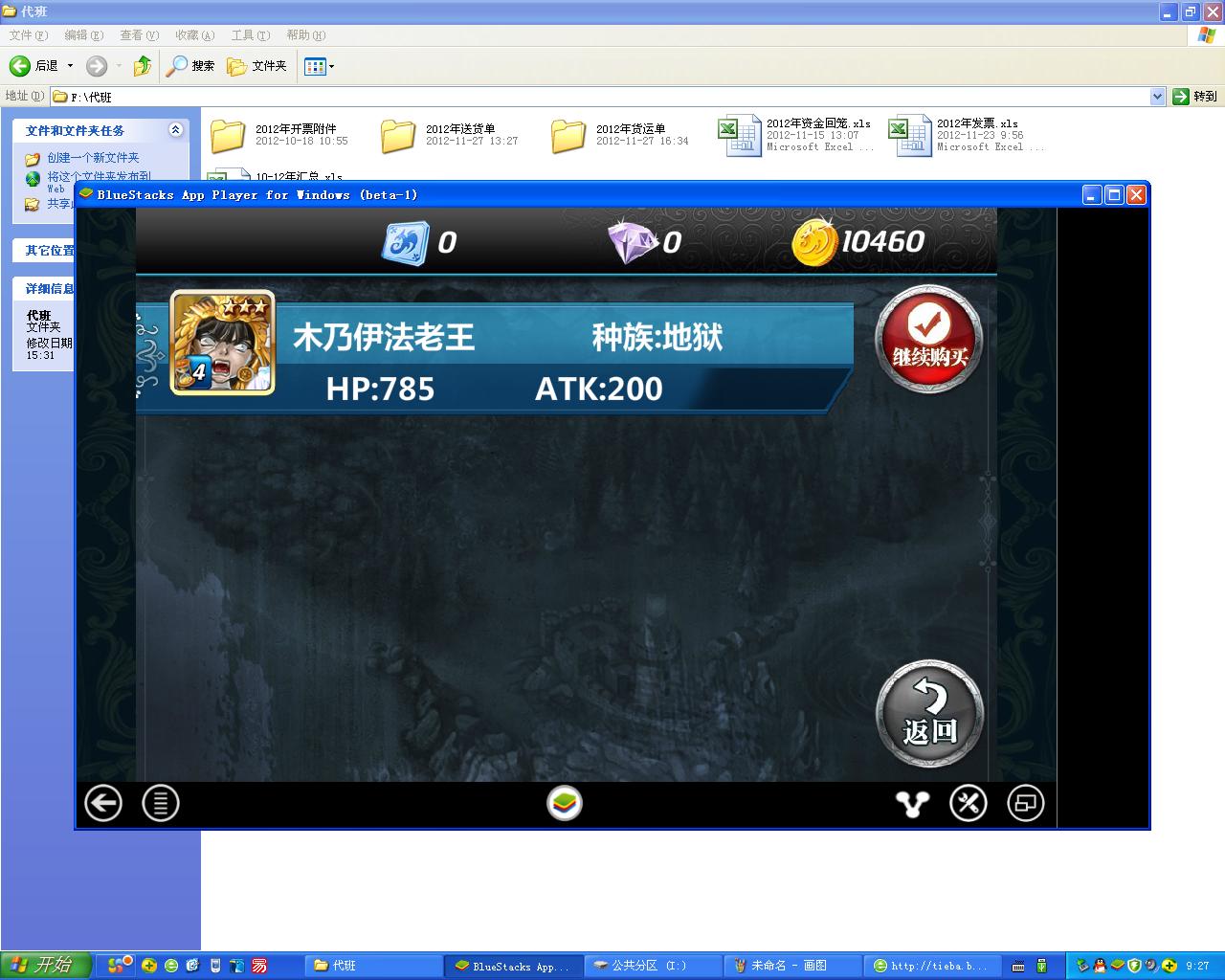Open the 收藏 menu in Explorer

pyautogui.click(x=195, y=35)
